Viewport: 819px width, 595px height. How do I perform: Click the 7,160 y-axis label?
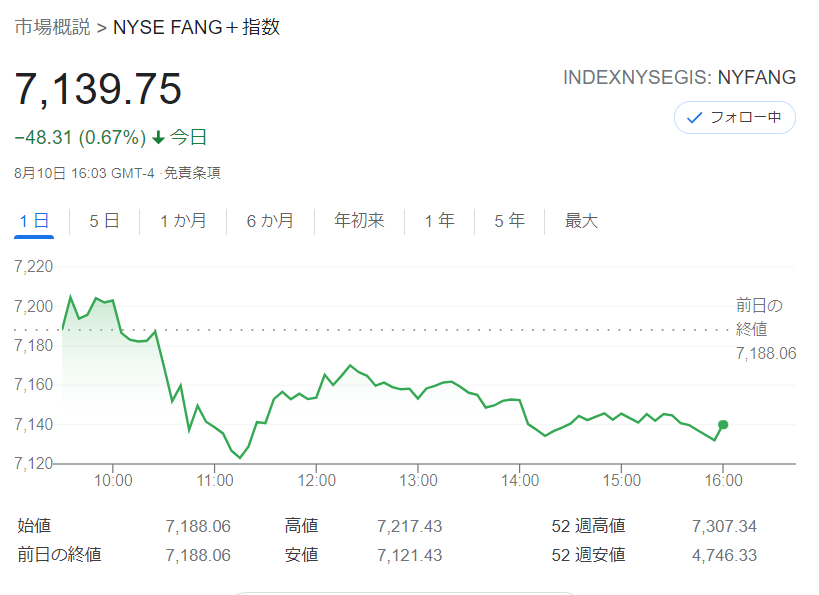pyautogui.click(x=33, y=385)
